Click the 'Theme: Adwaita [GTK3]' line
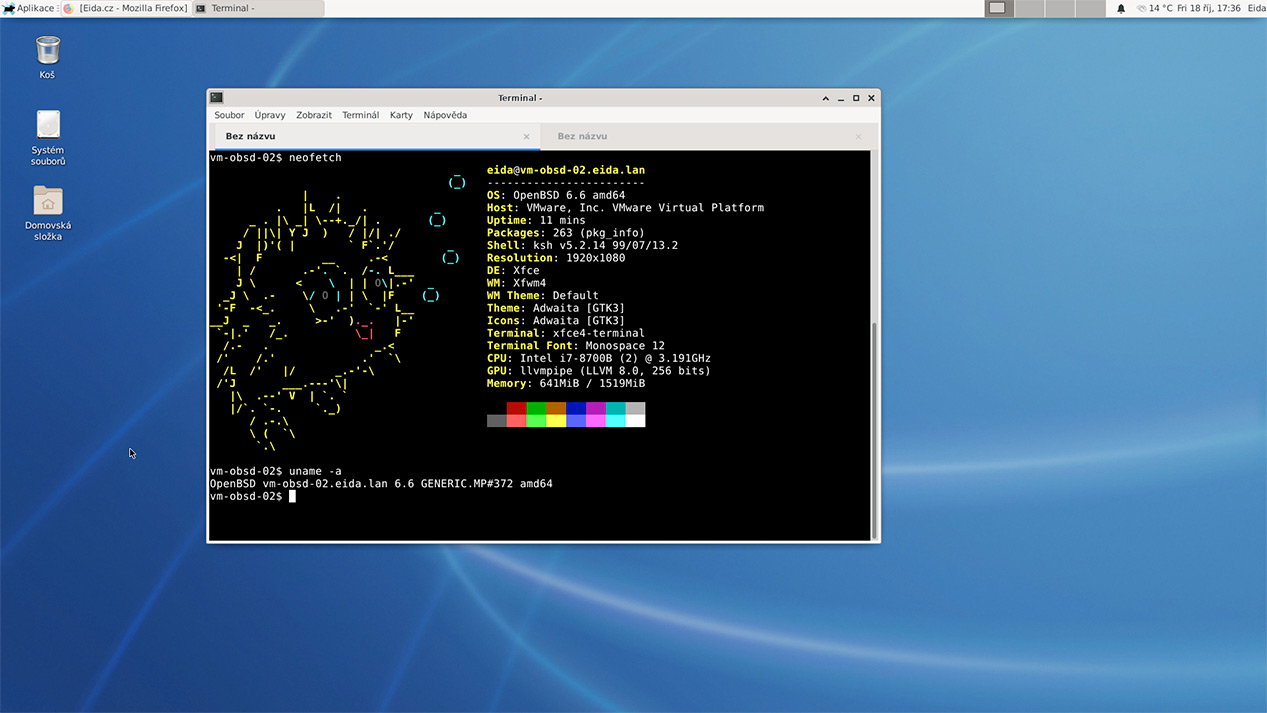This screenshot has height=713, width=1267. [x=556, y=308]
